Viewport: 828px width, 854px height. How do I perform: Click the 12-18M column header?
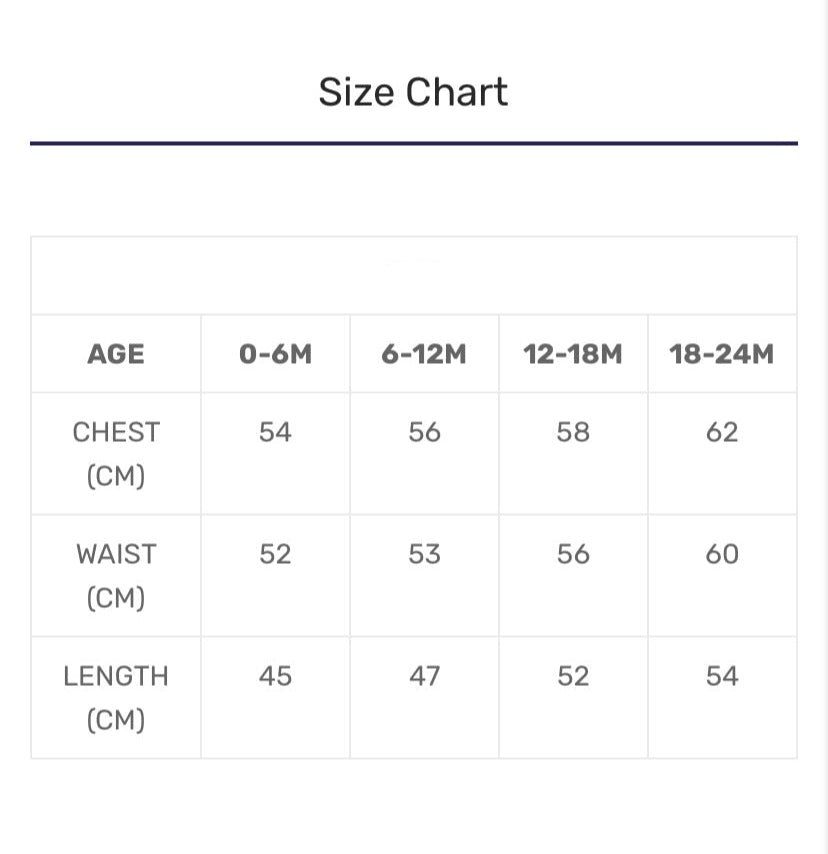573,354
